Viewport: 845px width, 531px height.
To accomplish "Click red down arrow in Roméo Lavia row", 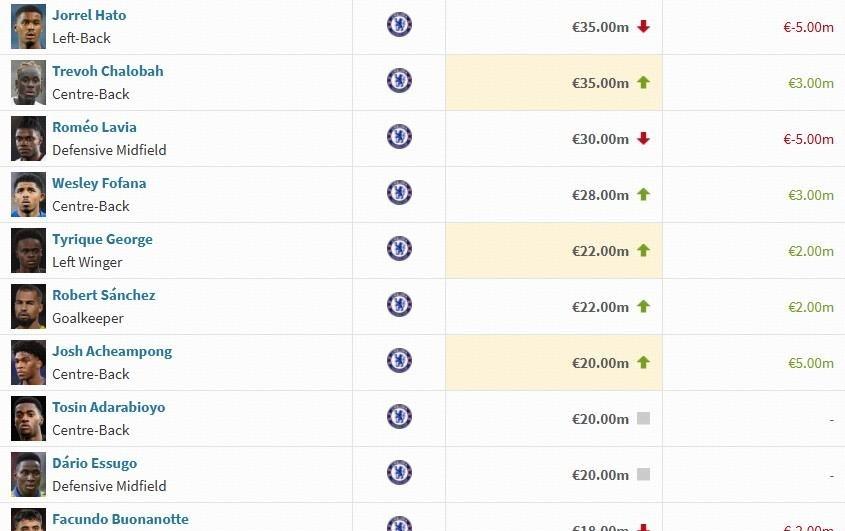I will pos(643,139).
